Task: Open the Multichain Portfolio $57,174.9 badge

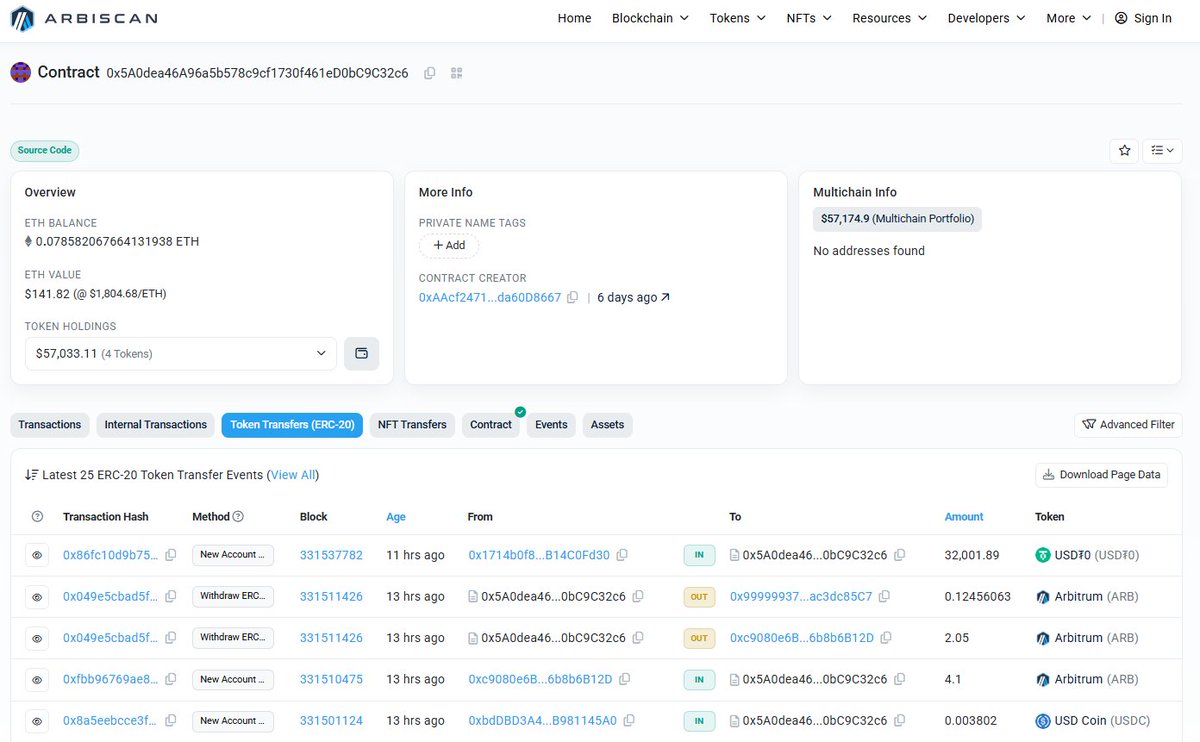Action: tap(897, 218)
